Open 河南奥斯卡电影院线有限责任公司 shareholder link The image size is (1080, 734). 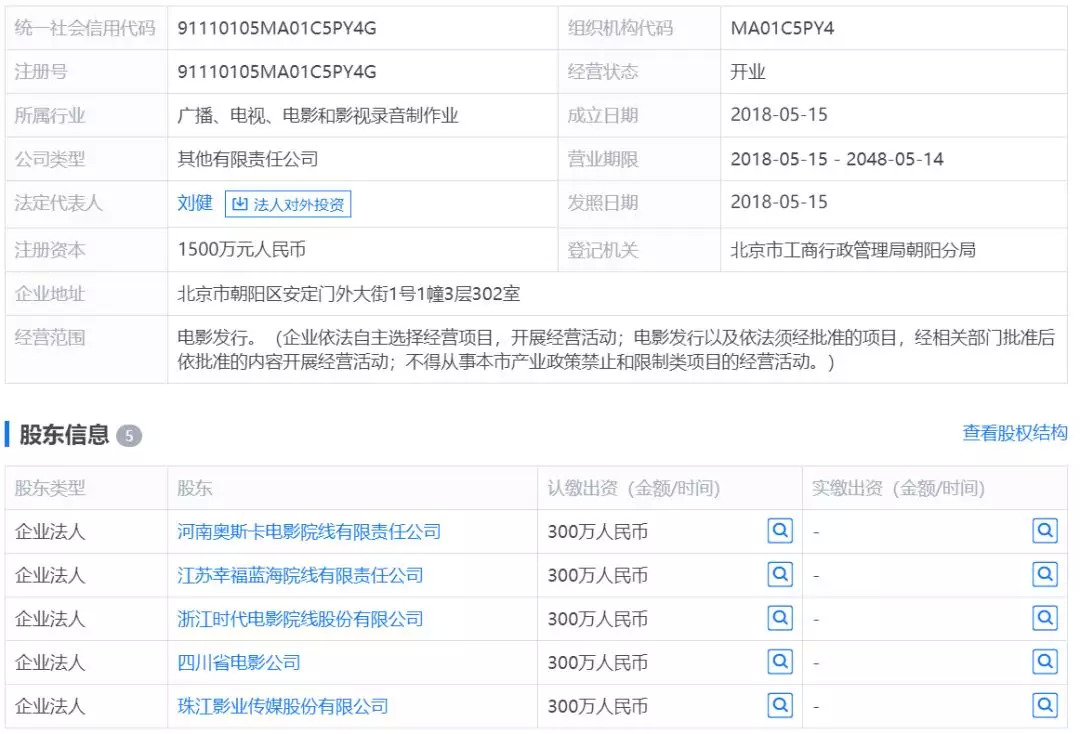[x=309, y=532]
